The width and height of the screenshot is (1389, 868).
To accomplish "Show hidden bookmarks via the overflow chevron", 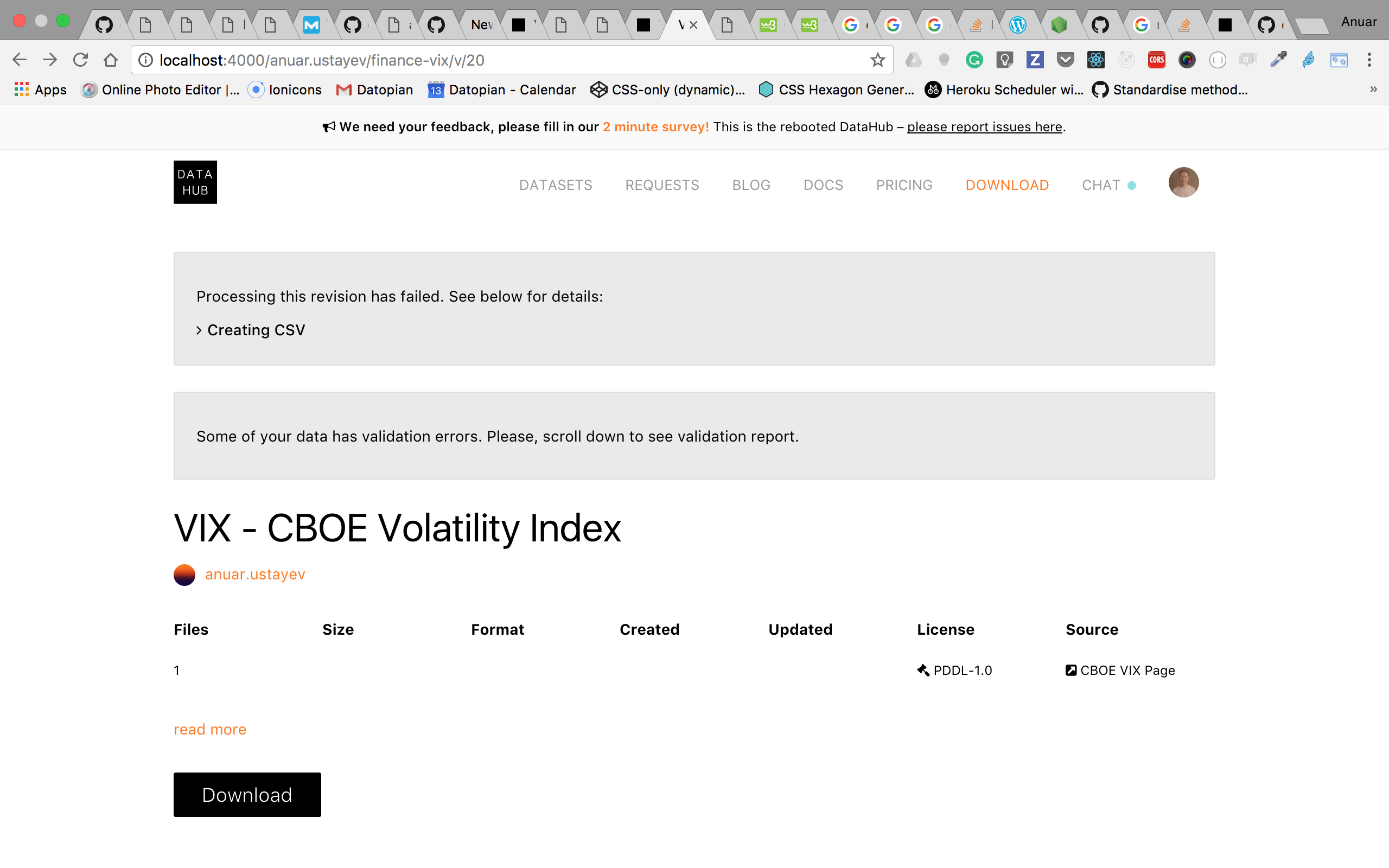I will (1373, 89).
